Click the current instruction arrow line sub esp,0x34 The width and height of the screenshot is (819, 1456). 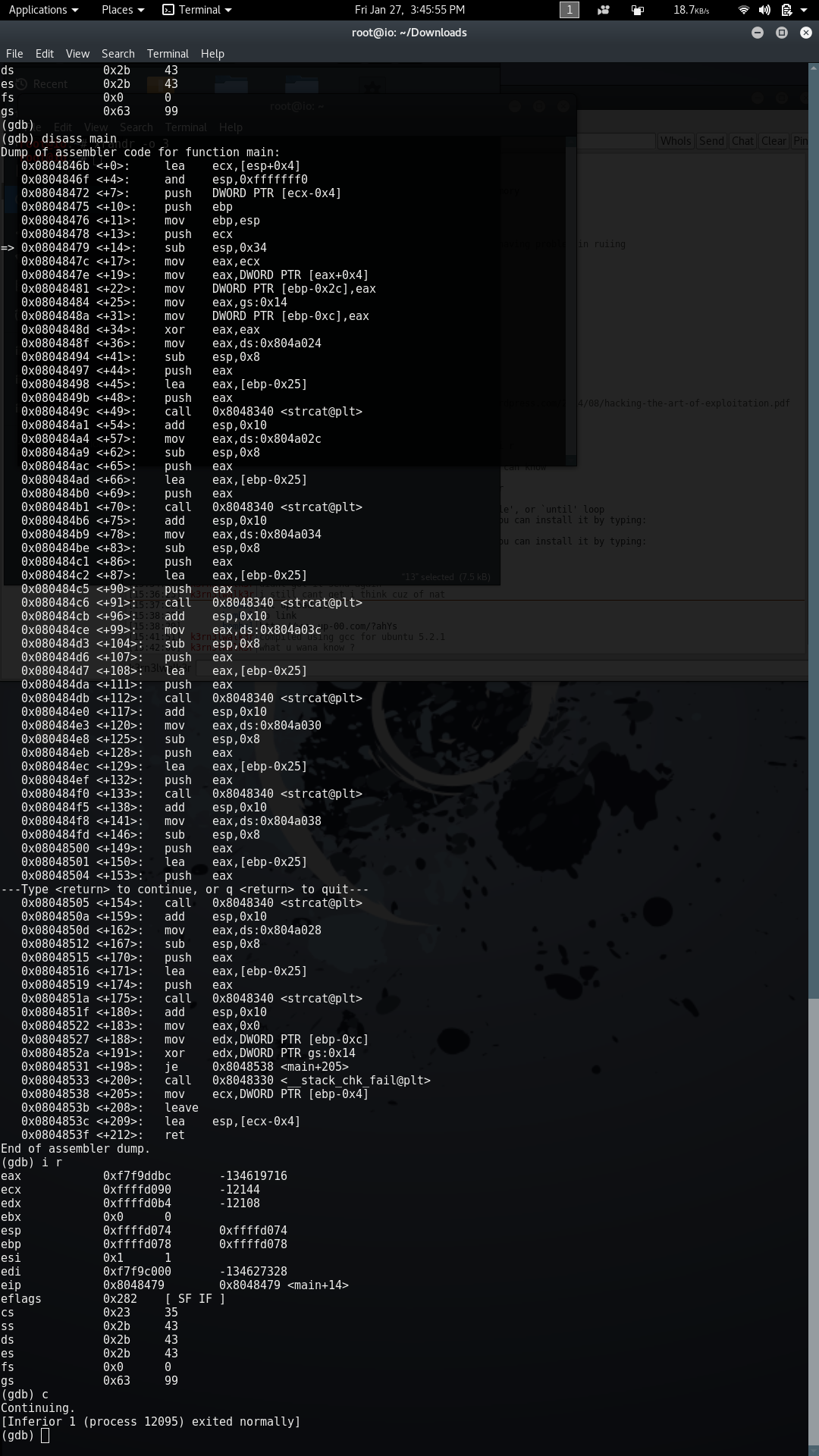(133, 248)
